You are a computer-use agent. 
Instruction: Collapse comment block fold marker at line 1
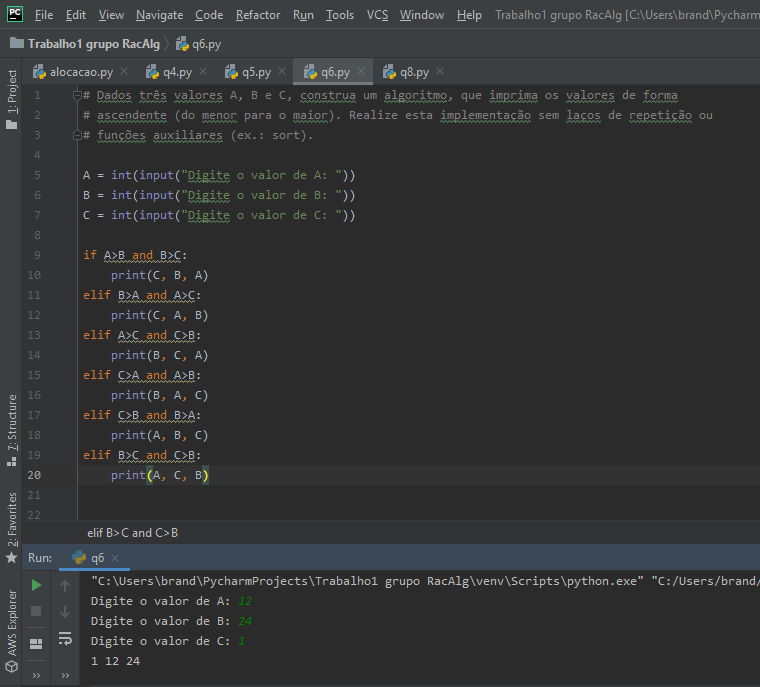point(77,95)
